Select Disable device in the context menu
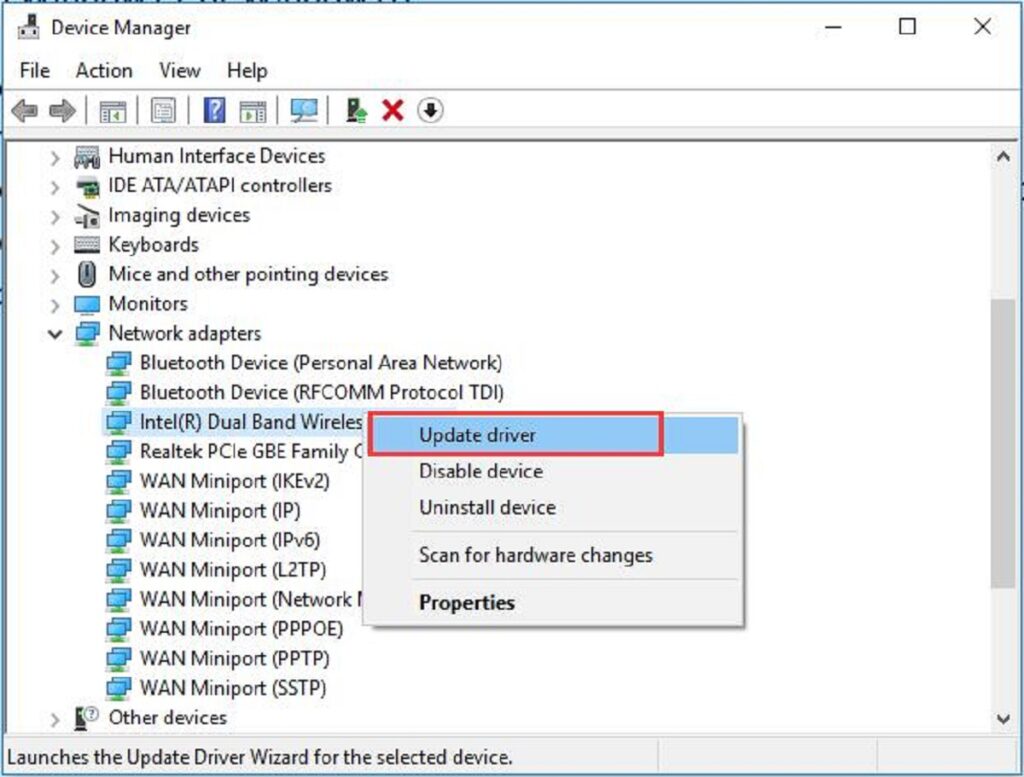 481,471
